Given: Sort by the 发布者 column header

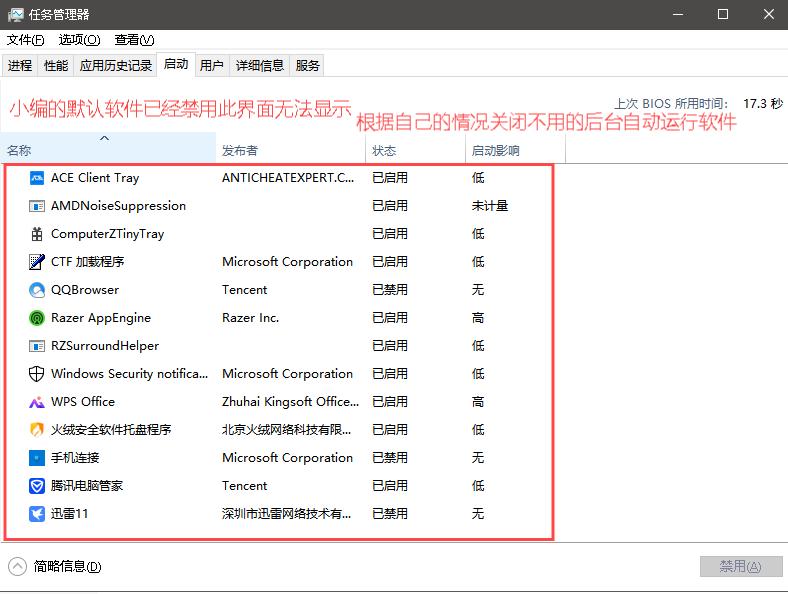Looking at the screenshot, I should 291,150.
